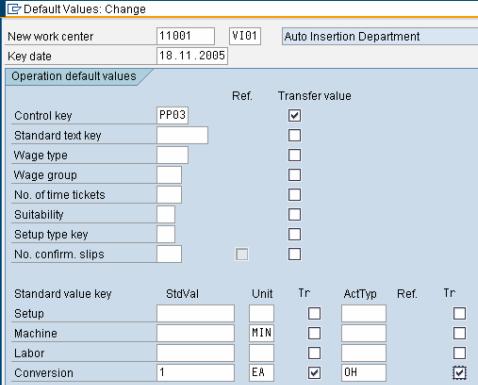The height and width of the screenshot is (385, 478).
Task: Uncheck Control key transfer value checkbox
Action: coord(294,115)
